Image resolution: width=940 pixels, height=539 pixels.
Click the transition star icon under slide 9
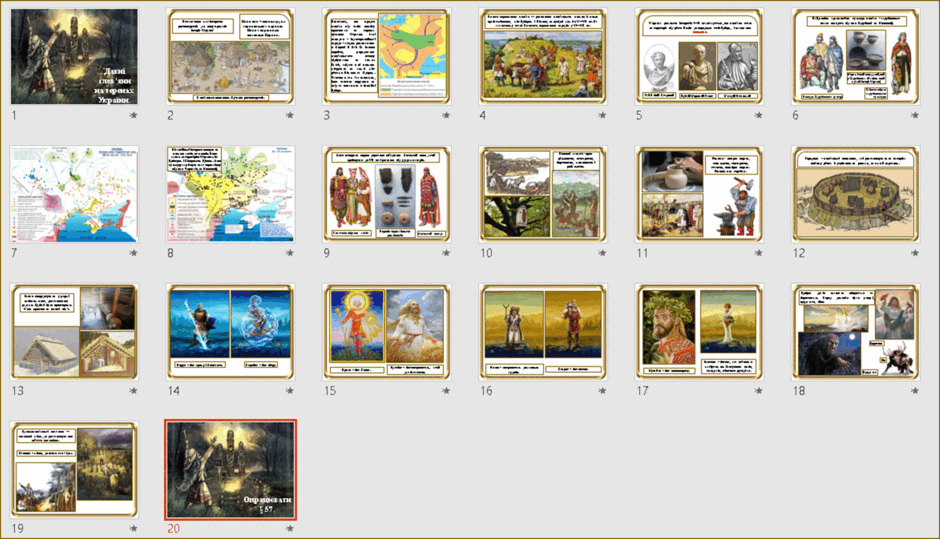(446, 253)
